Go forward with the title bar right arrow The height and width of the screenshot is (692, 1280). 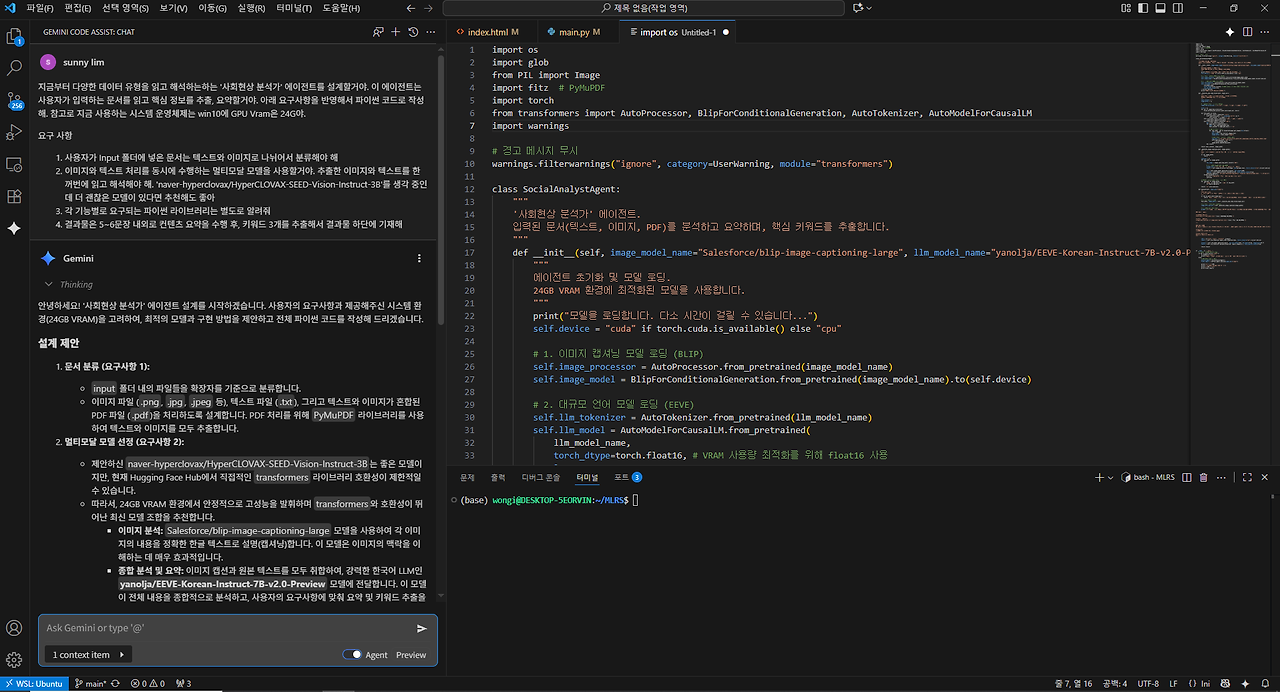click(426, 8)
